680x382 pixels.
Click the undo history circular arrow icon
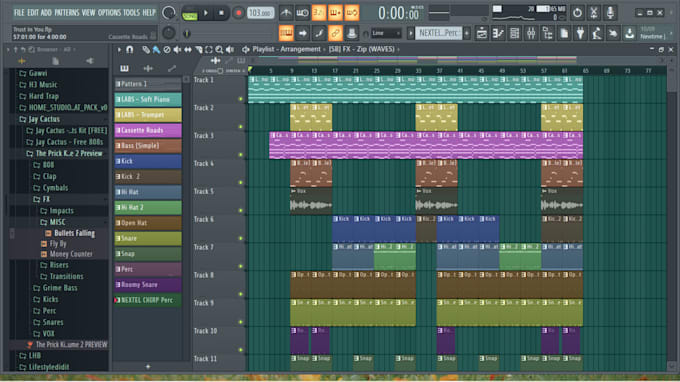[x=577, y=13]
